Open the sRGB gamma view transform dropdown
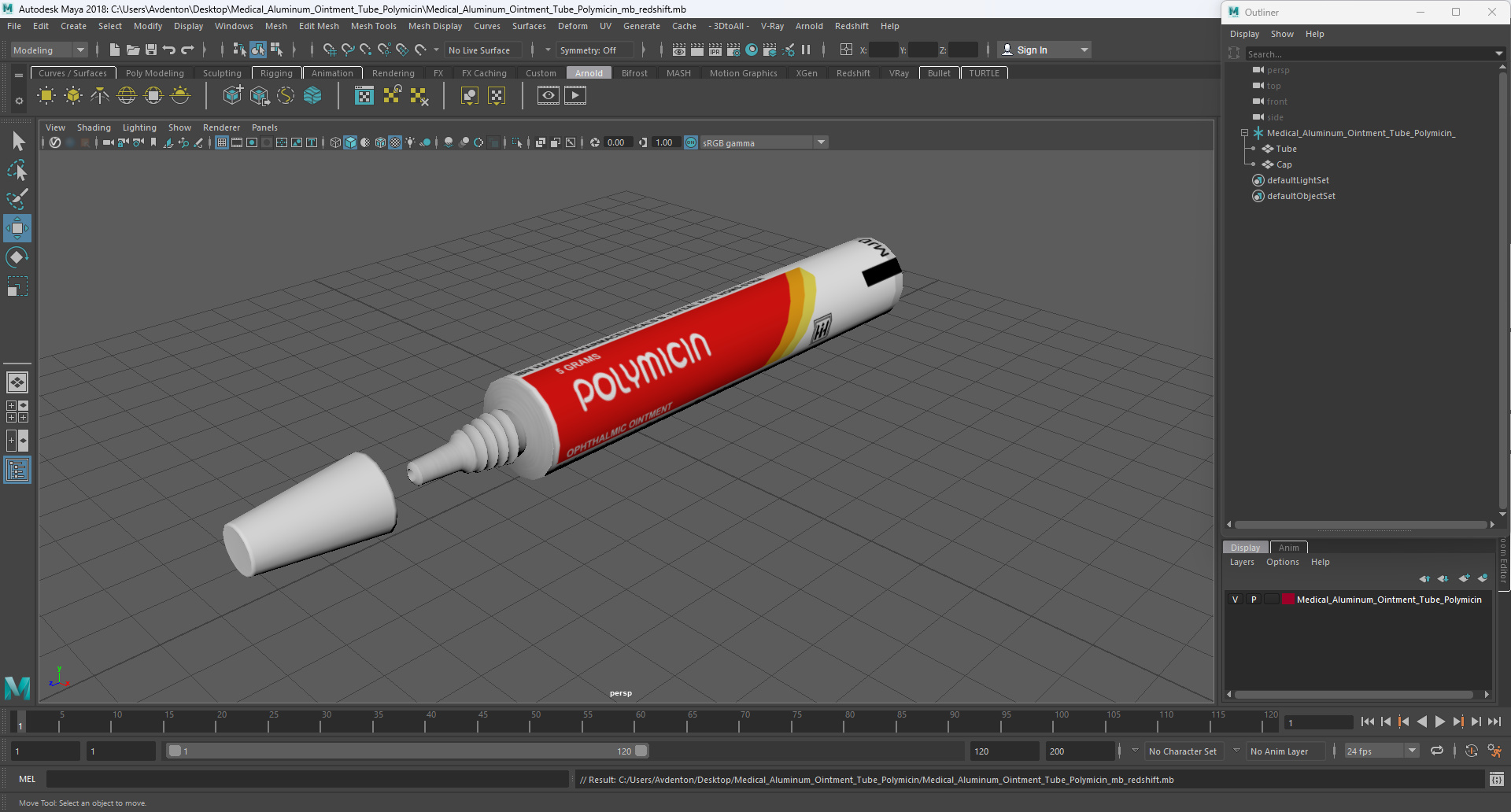The image size is (1511, 812). click(763, 142)
